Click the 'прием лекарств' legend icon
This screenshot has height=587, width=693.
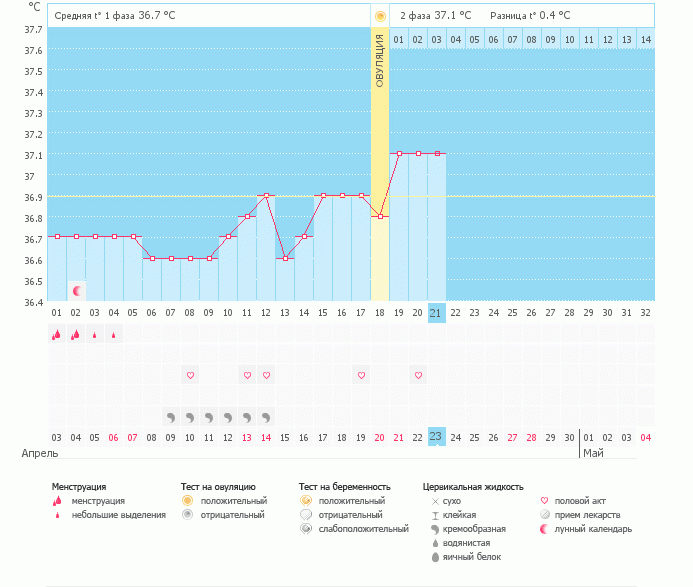(x=544, y=514)
